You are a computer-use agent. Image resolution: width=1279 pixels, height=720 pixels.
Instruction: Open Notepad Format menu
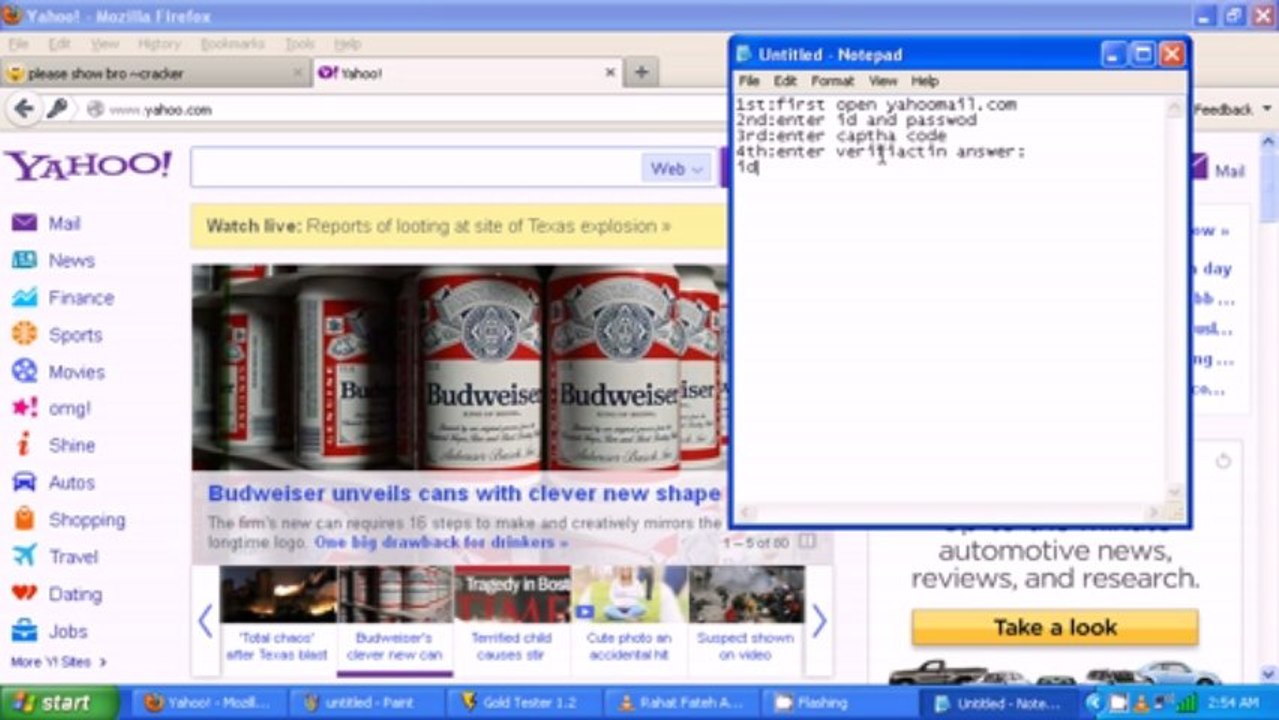click(832, 81)
